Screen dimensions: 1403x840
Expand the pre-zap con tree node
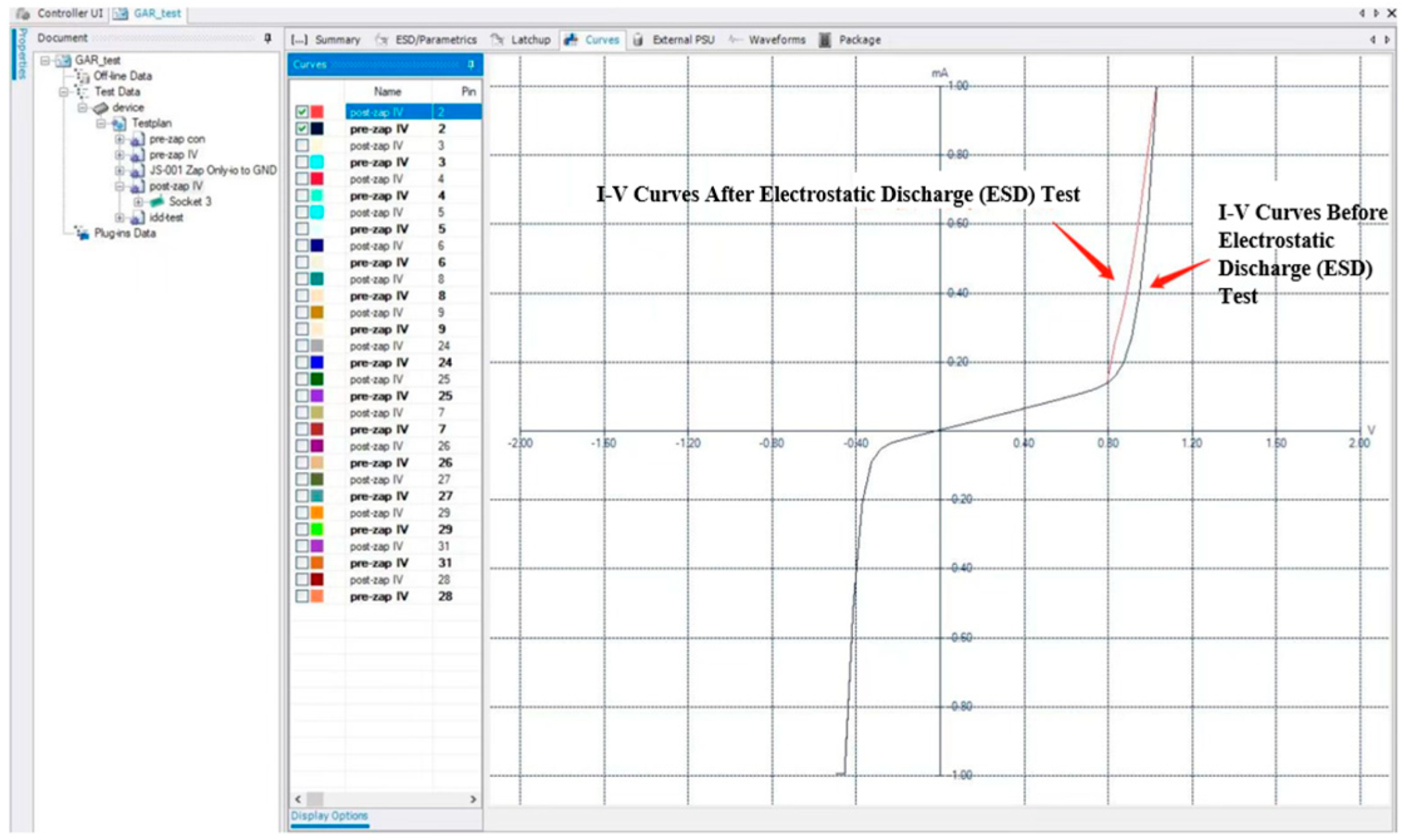[119, 139]
